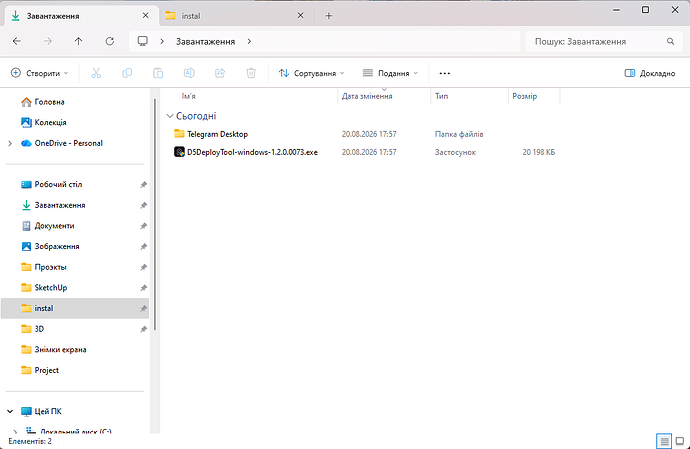Unpin Робочий стіл pin icon

click(x=143, y=184)
